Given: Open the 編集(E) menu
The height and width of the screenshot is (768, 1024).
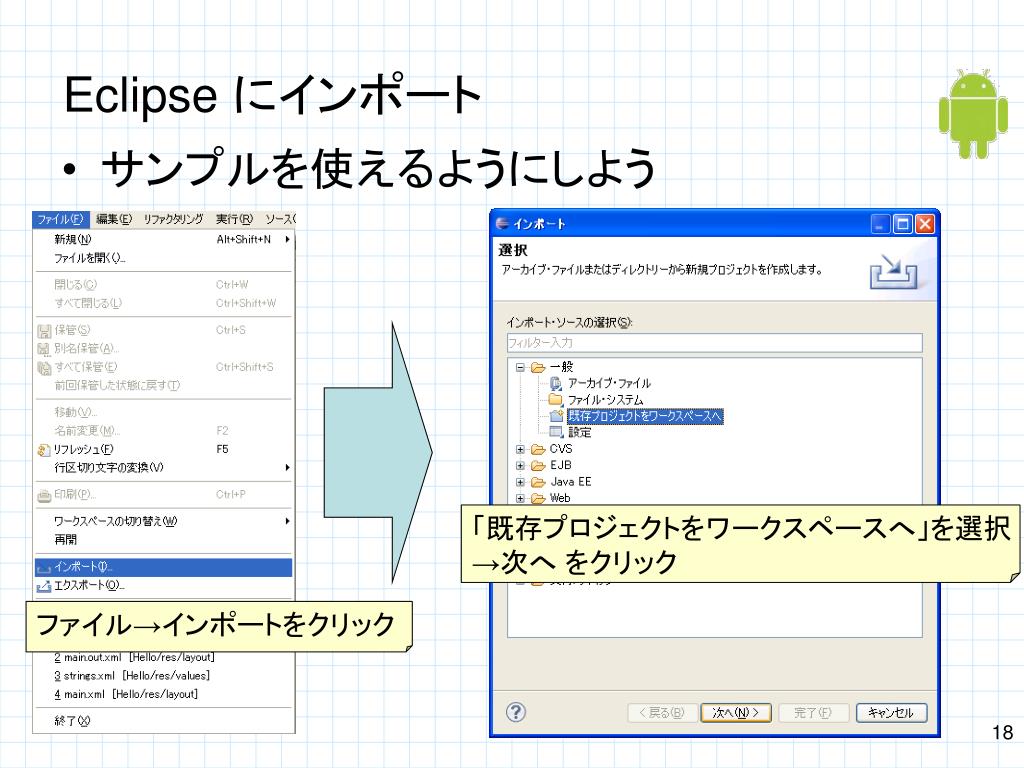Looking at the screenshot, I should tap(114, 219).
